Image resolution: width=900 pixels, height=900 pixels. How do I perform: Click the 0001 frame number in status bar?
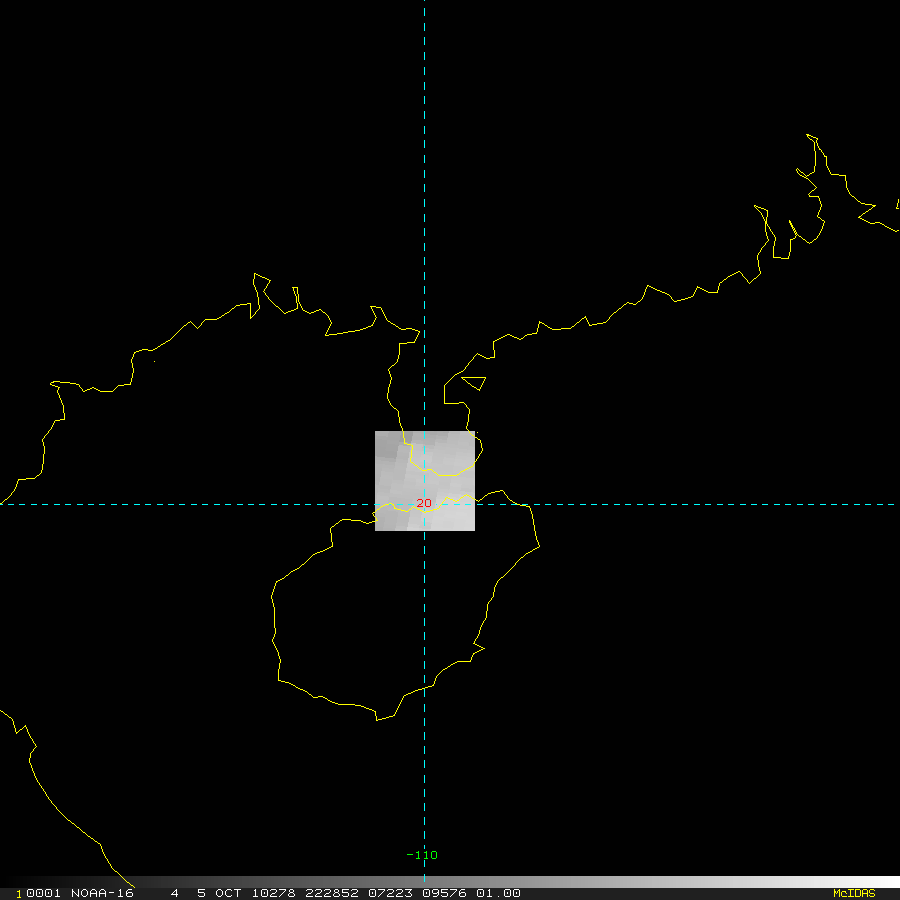coord(41,893)
